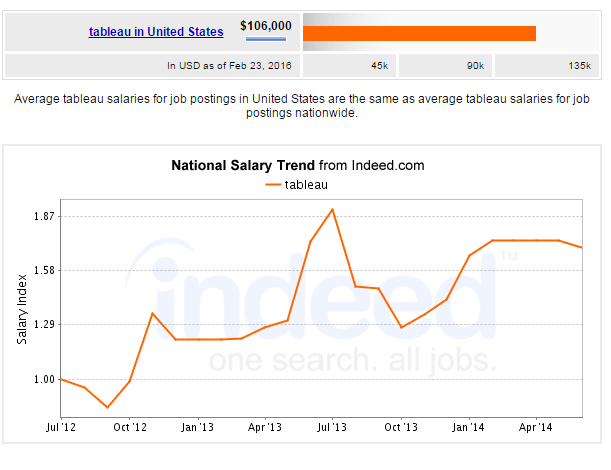This screenshot has width=611, height=470.
Task: Click the 'National Salary Trend' chart title
Action: pos(243,165)
